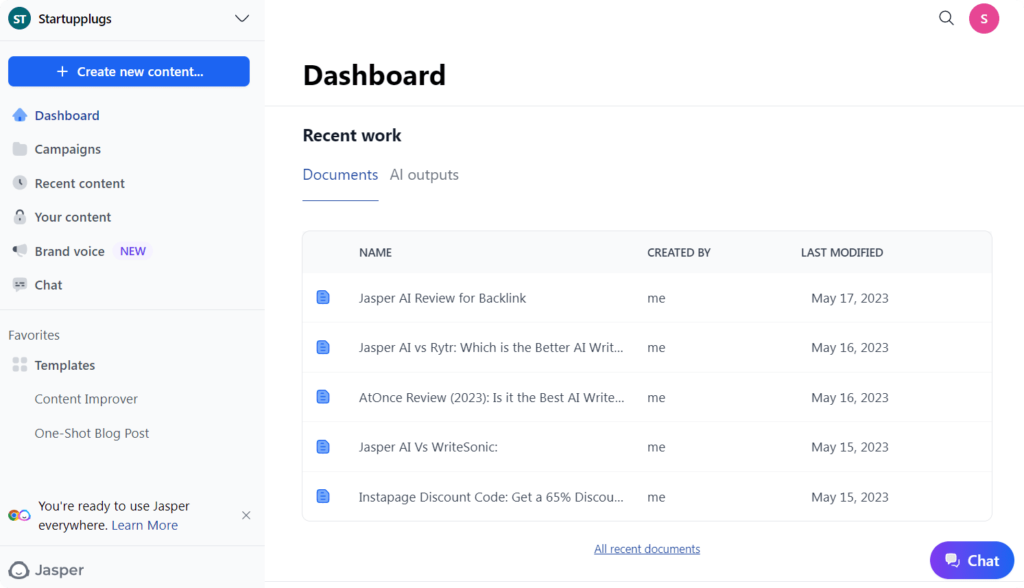
Task: Open the One-Shot Blog Post template
Action: tap(91, 433)
